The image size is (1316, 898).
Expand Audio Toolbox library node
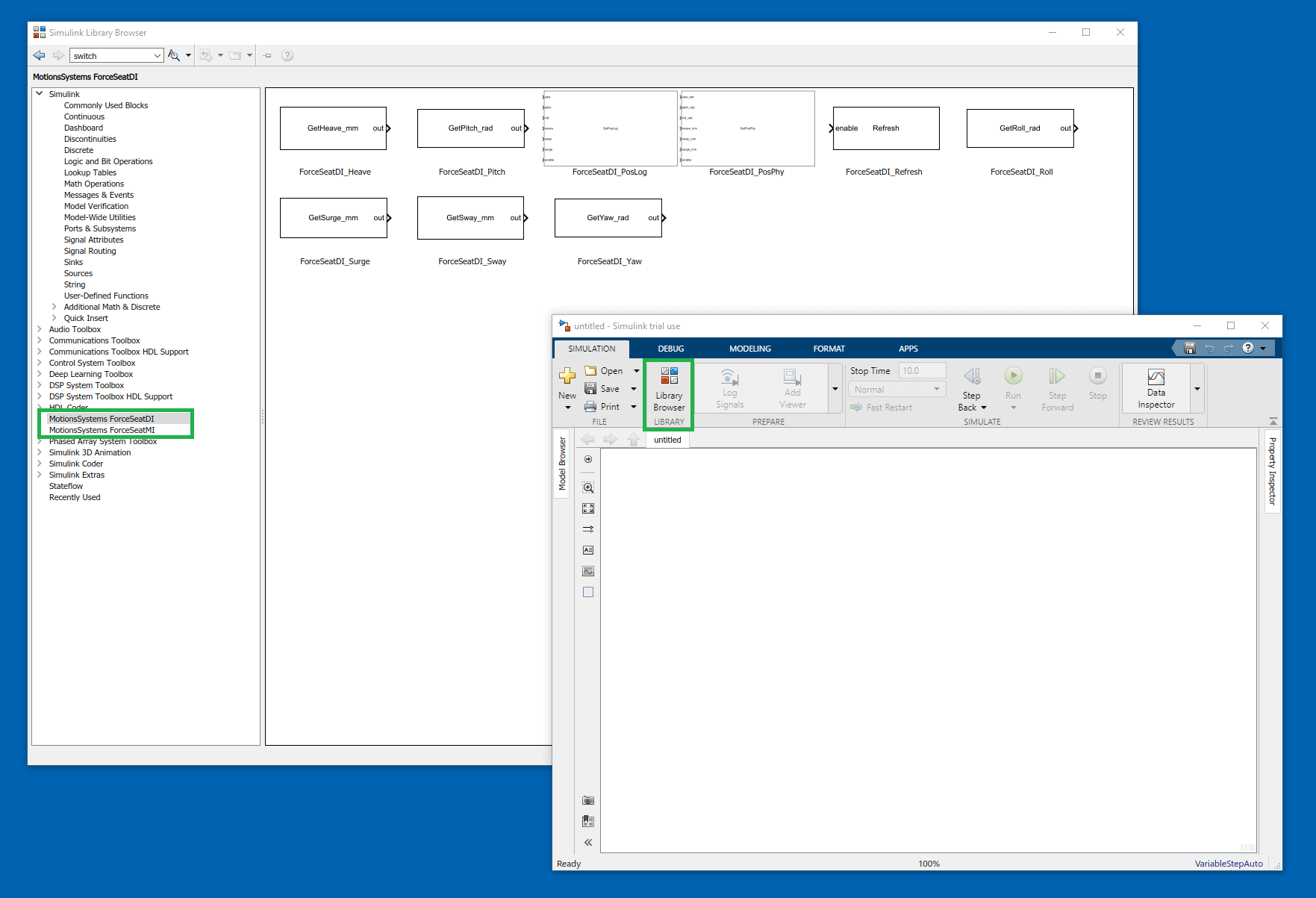[40, 329]
